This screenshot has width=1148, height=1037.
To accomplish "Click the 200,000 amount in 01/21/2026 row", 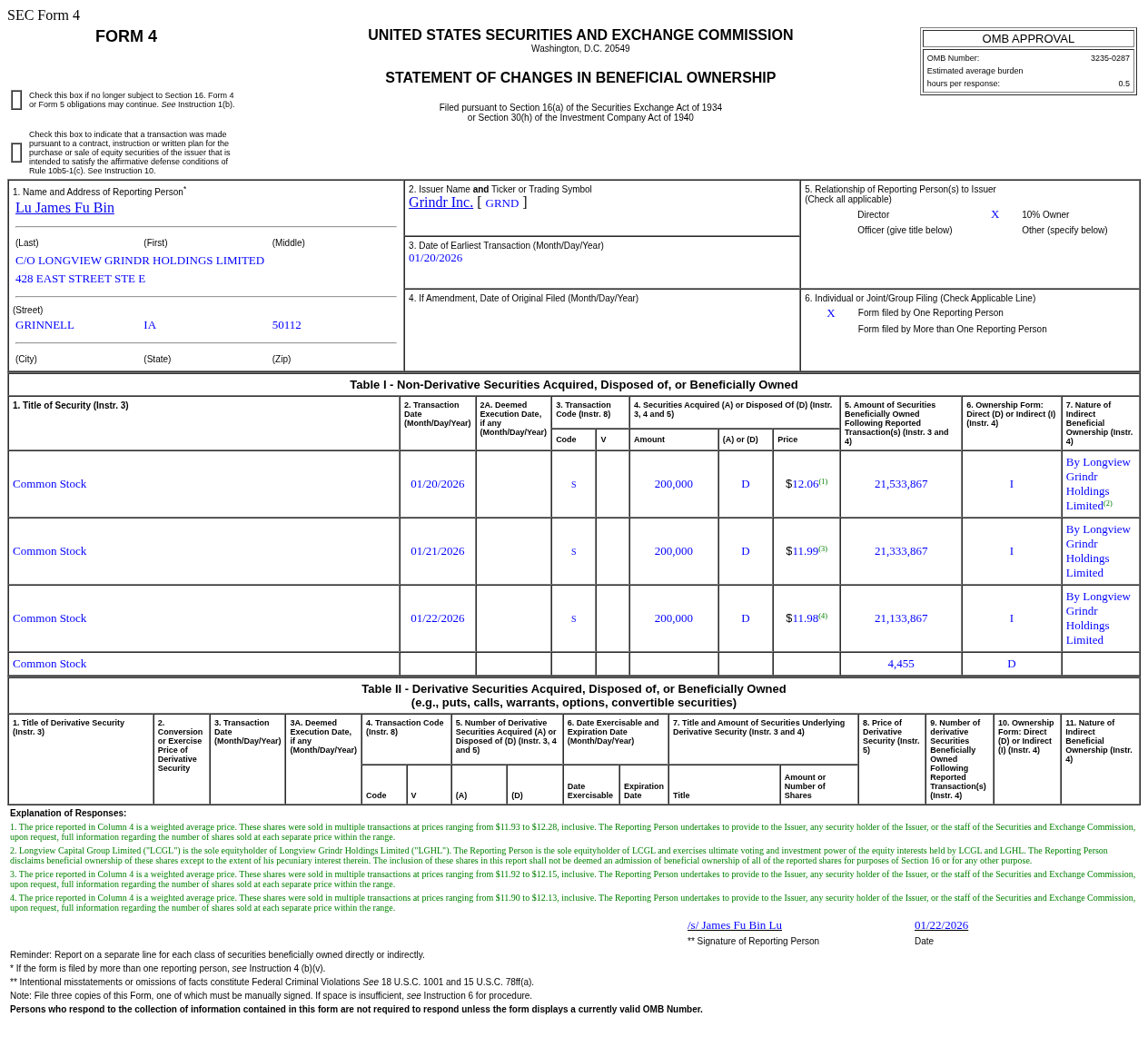I will click(674, 551).
